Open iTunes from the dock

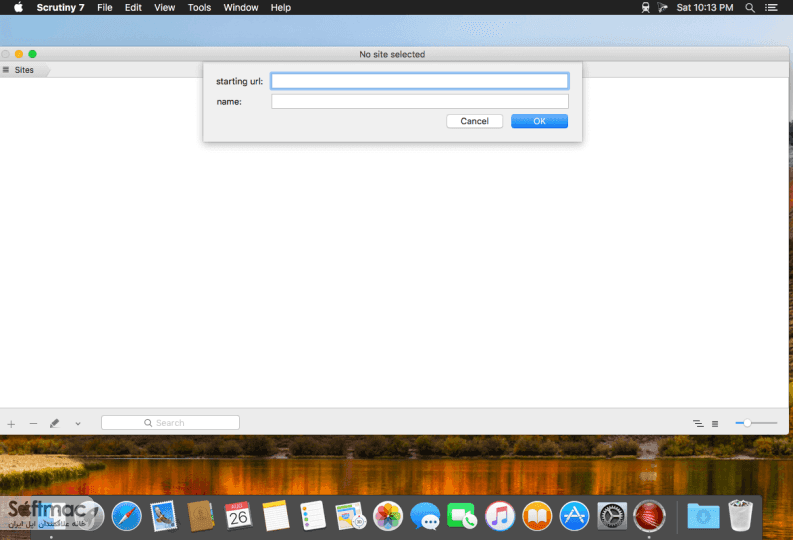point(500,516)
